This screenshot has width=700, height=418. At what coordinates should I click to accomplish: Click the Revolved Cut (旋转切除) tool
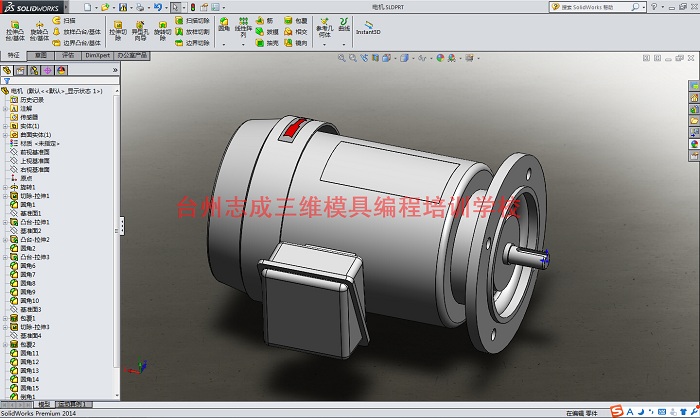[x=162, y=30]
